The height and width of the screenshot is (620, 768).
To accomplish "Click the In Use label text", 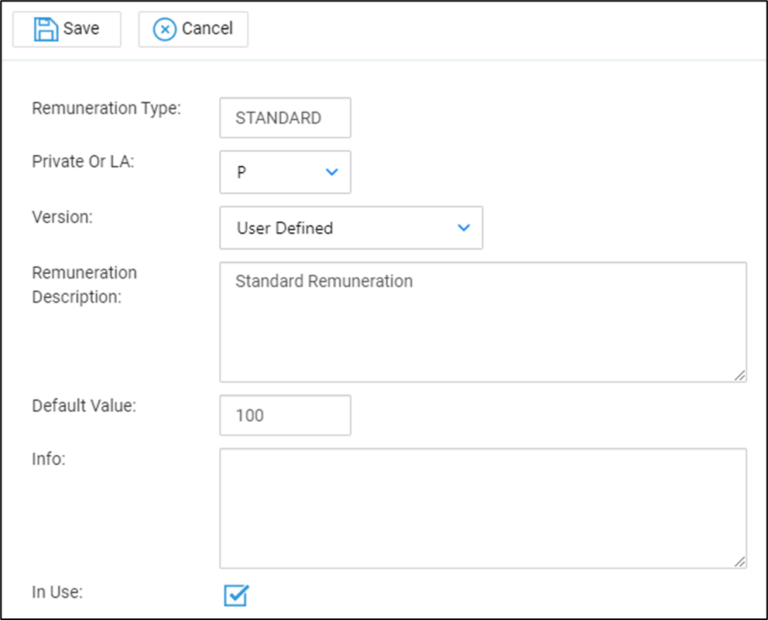I will (x=57, y=592).
